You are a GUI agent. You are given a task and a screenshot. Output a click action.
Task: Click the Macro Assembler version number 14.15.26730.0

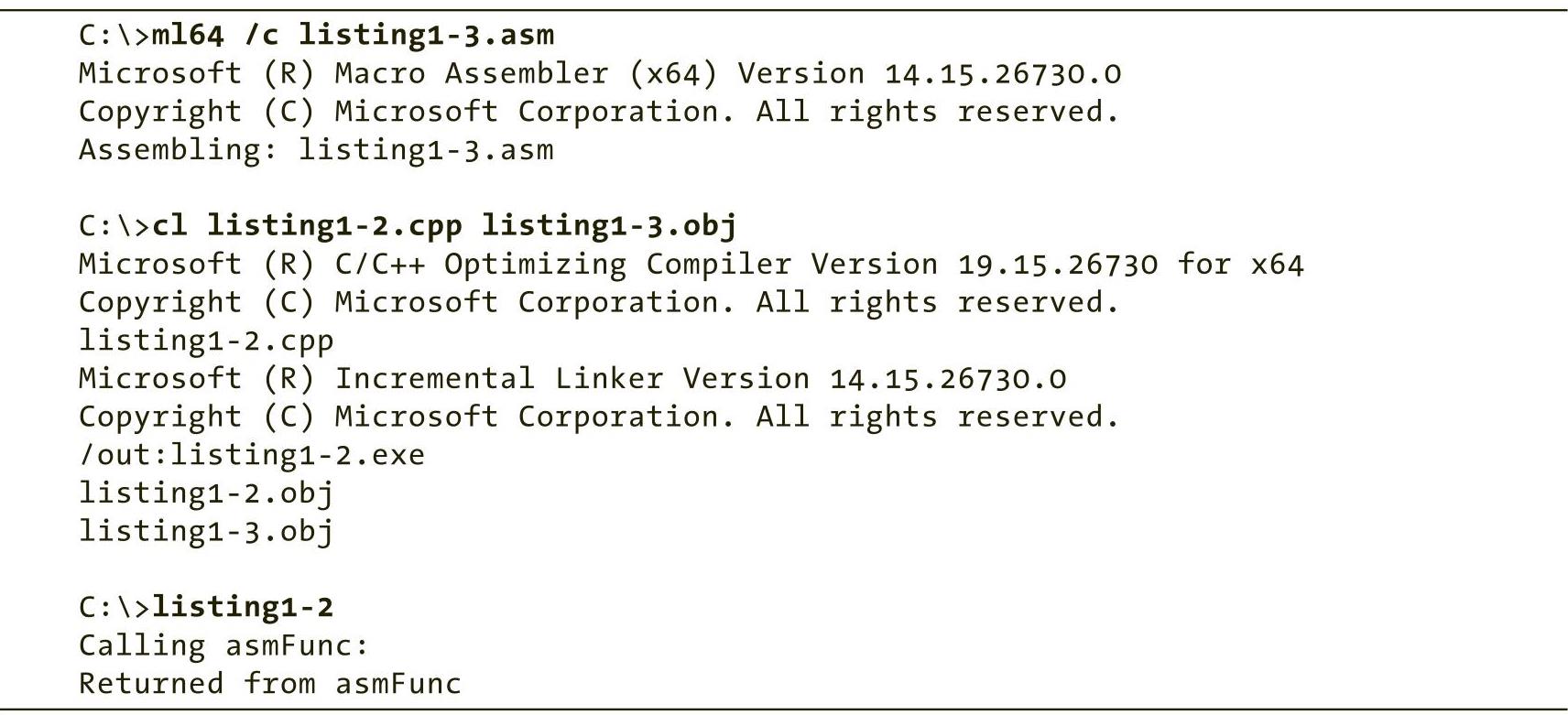point(1003,73)
